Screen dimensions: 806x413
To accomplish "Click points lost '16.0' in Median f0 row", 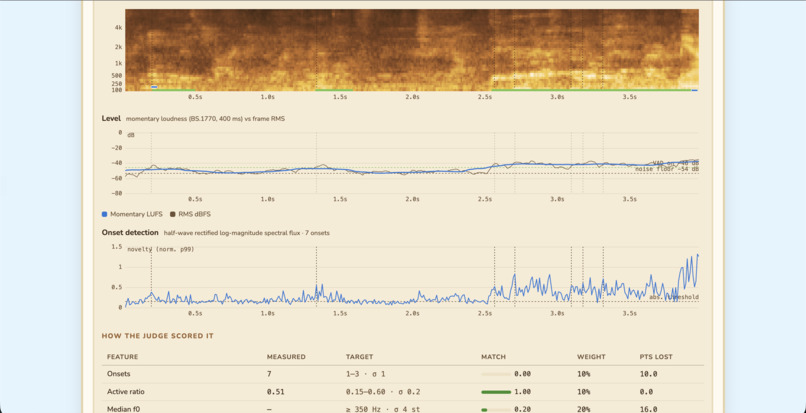I will pos(648,409).
